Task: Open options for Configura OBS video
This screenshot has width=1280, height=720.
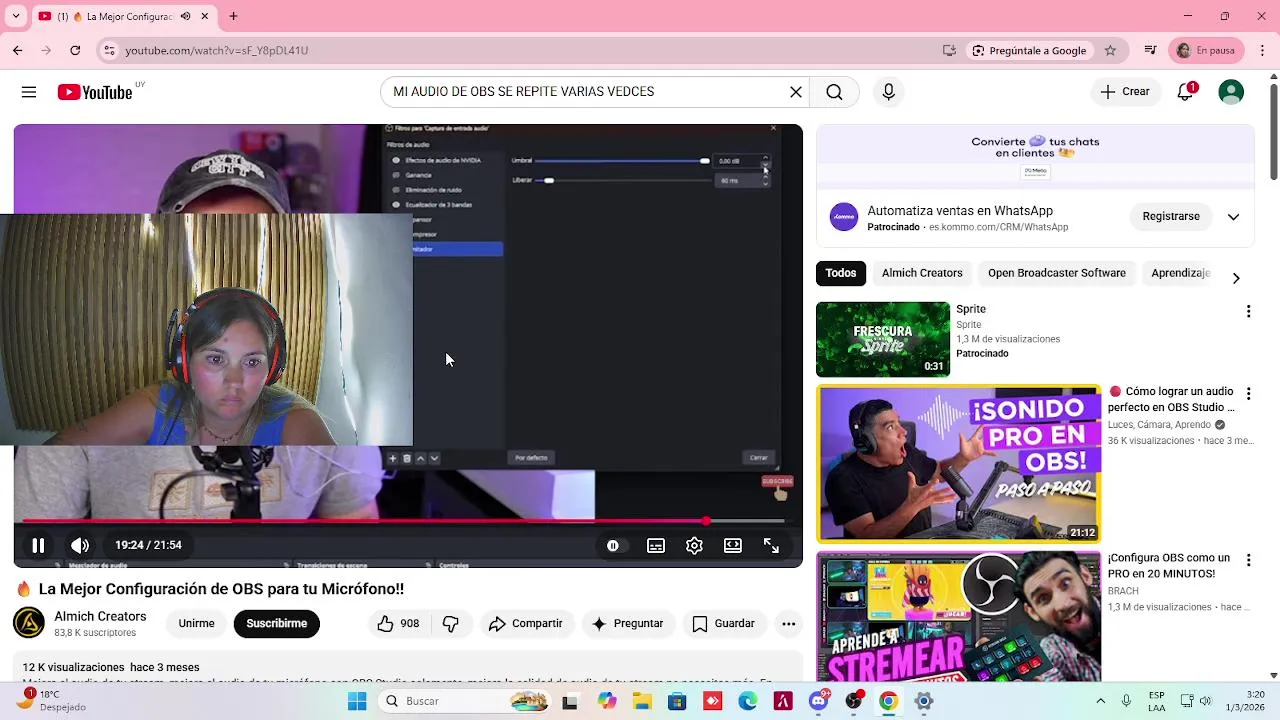Action: coord(1248,560)
